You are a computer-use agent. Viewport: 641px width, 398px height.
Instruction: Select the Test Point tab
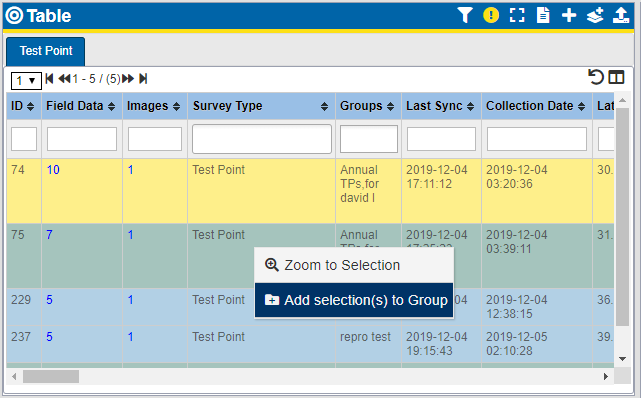pyautogui.click(x=46, y=51)
